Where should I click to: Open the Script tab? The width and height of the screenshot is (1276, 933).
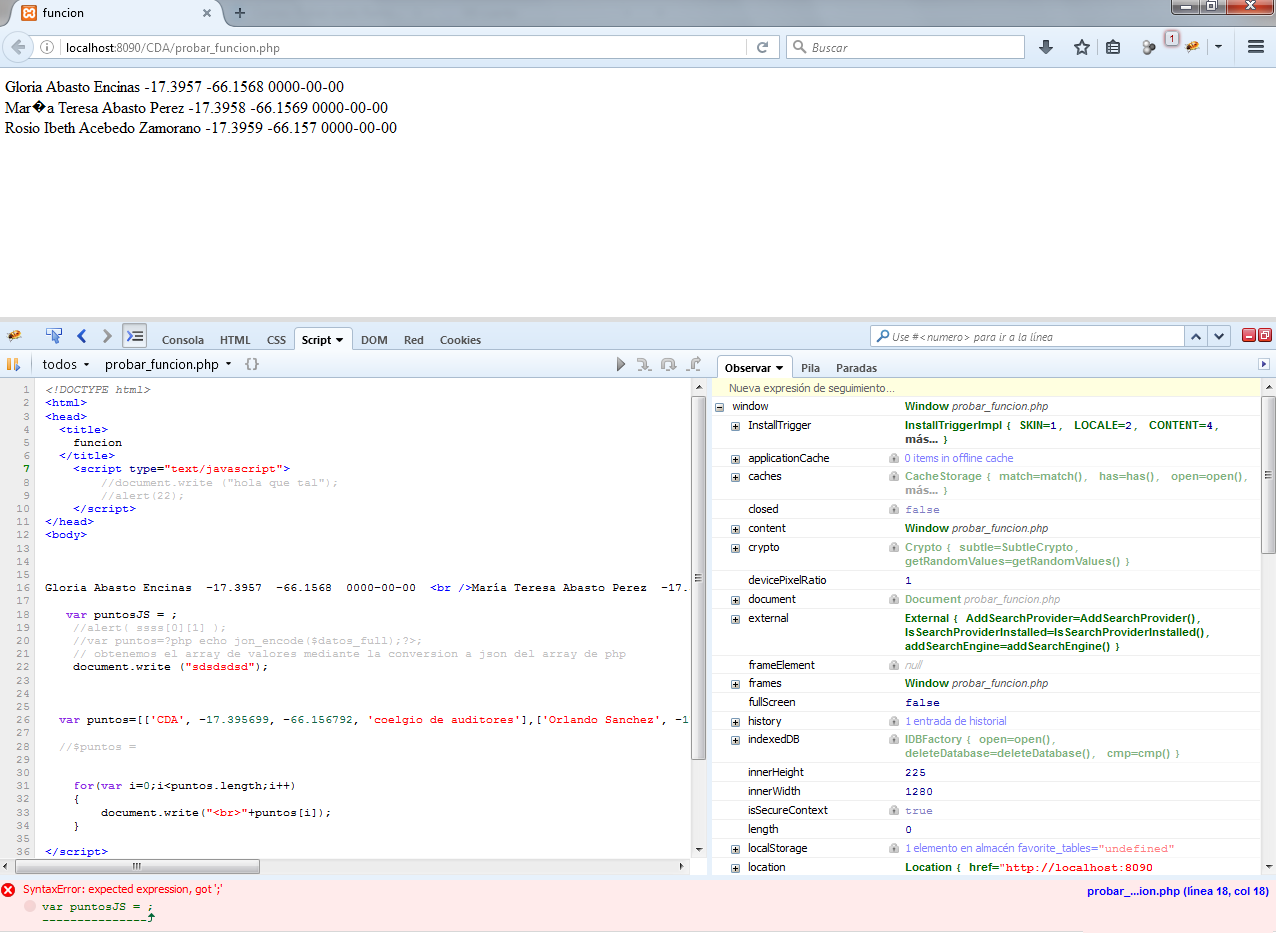323,340
